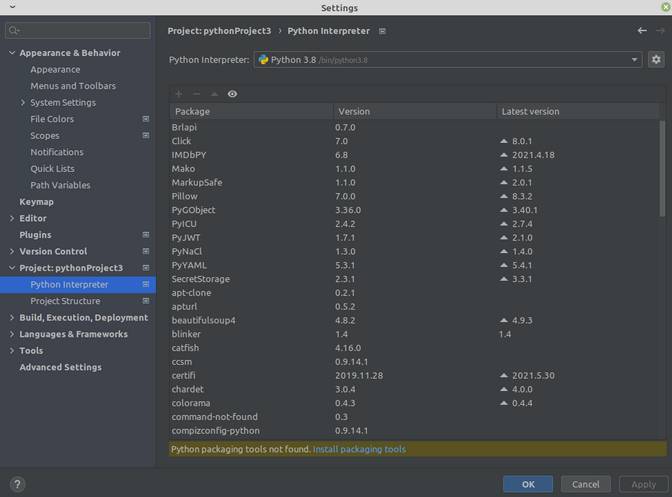672x497 pixels.
Task: Click Project: pythonProject3 breadcrumb
Action: (x=219, y=31)
